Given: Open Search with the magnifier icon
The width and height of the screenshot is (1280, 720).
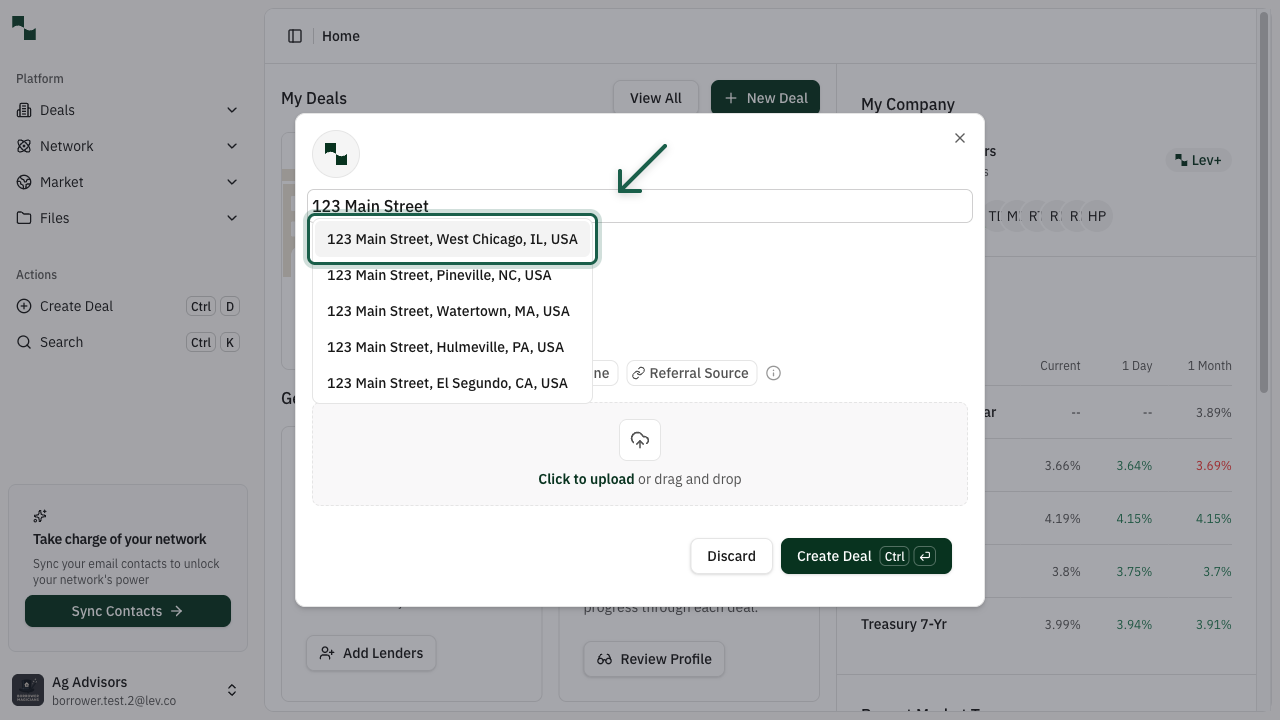Looking at the screenshot, I should coord(22,341).
